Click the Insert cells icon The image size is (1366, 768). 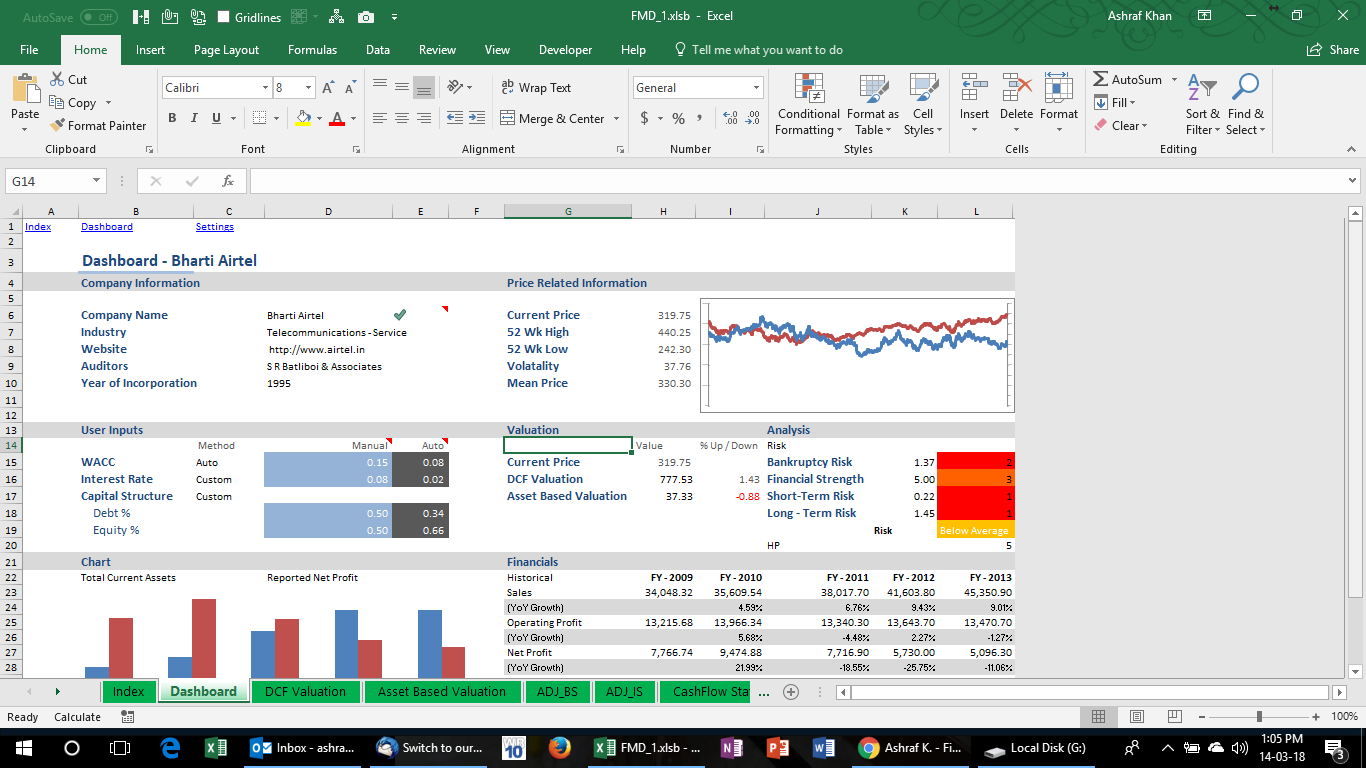974,89
